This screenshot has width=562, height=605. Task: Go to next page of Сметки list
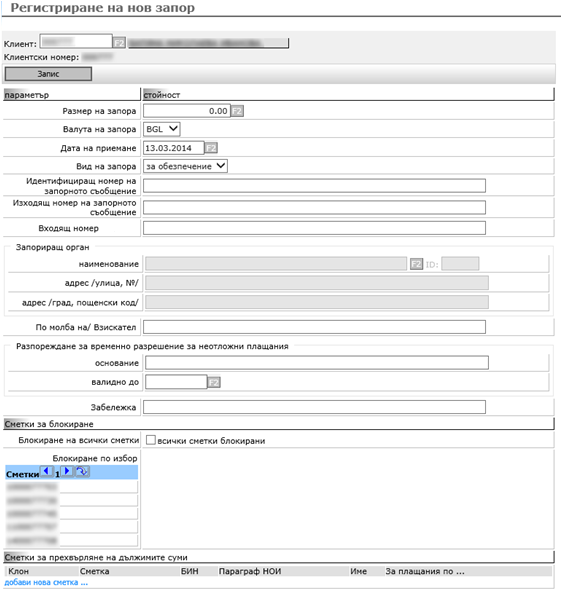pyautogui.click(x=67, y=471)
